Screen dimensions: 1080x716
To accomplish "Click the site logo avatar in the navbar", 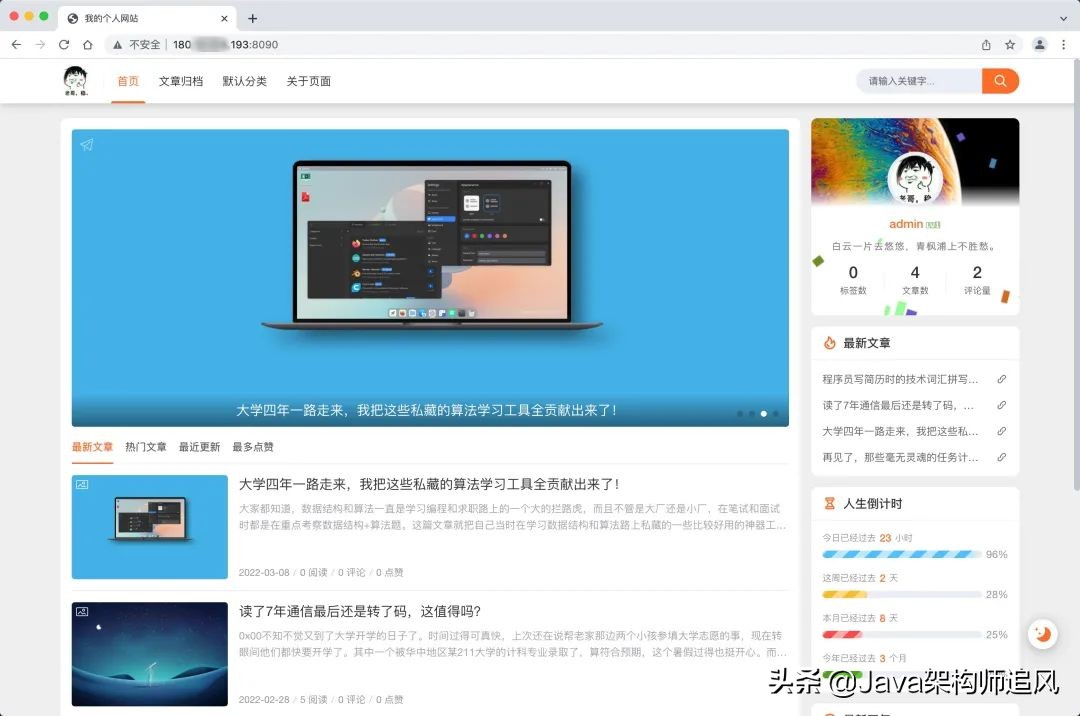I will pos(75,80).
